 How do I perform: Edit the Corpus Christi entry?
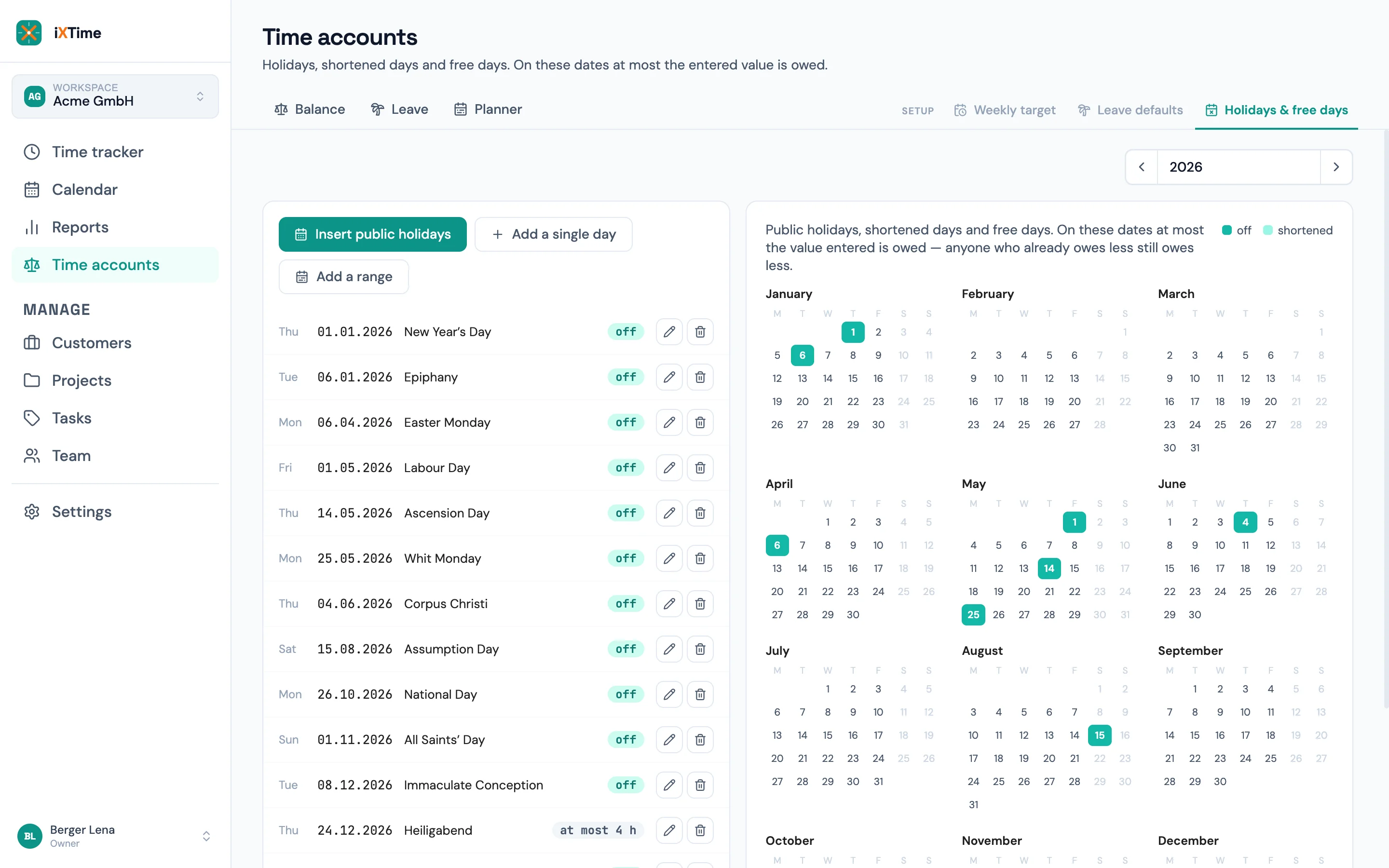[668, 604]
